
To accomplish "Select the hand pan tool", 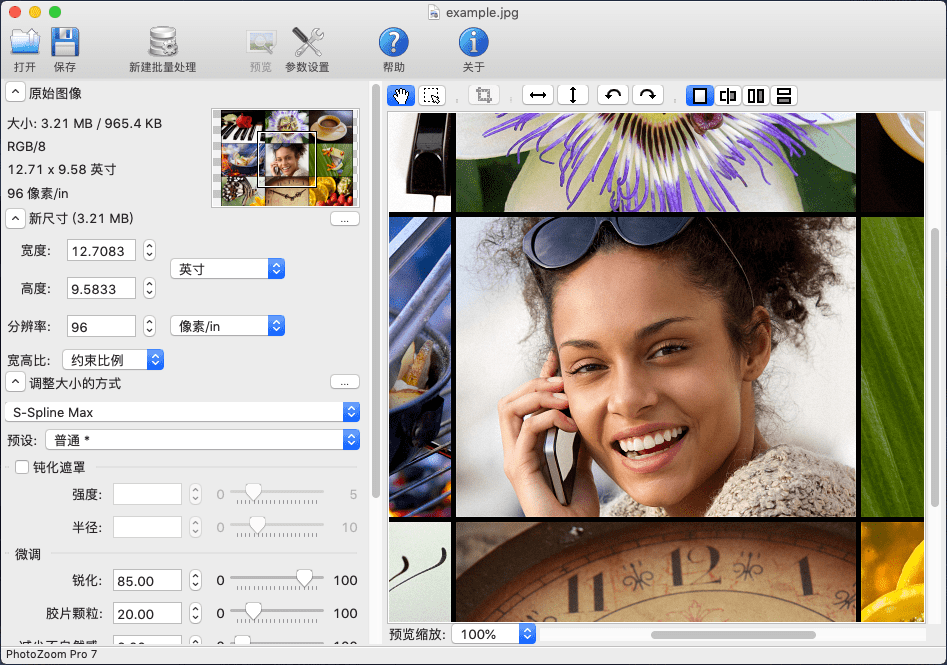I will click(401, 95).
